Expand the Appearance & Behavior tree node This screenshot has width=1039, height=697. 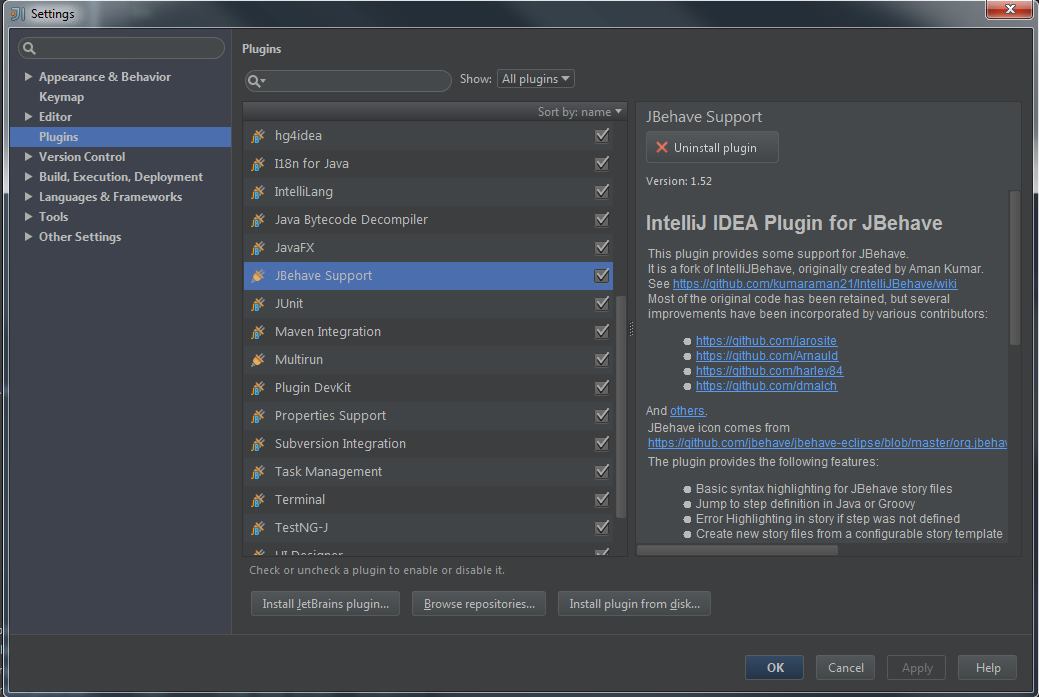[28, 77]
